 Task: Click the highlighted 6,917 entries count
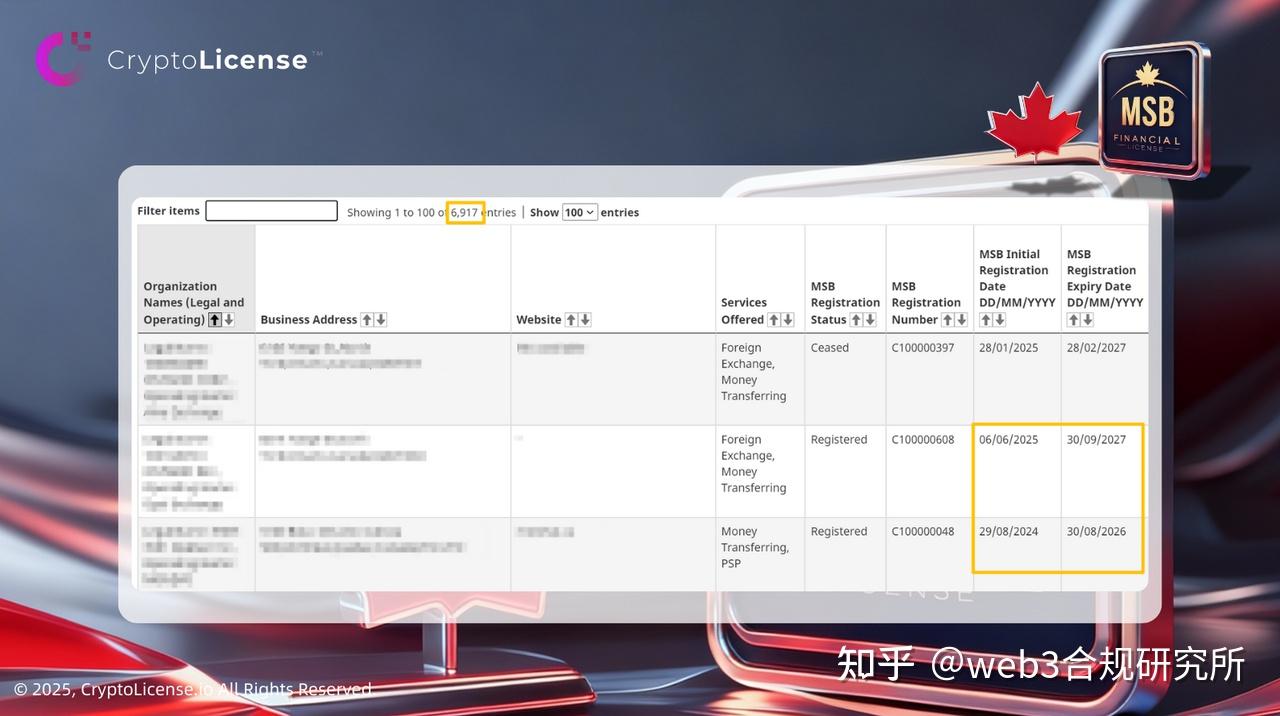tap(465, 212)
